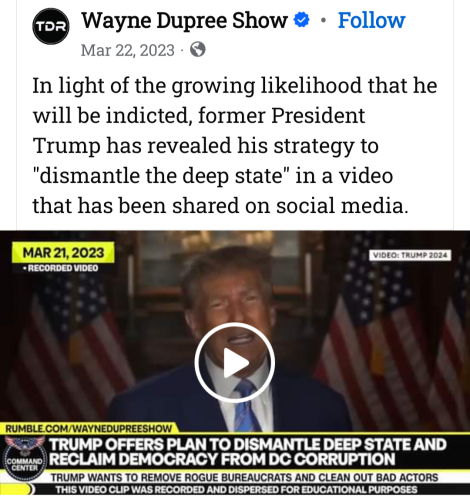470x500 pixels.
Task: Click the RUMBLE.COM/WAYNEDUPREESHOW tag
Action: (89, 428)
